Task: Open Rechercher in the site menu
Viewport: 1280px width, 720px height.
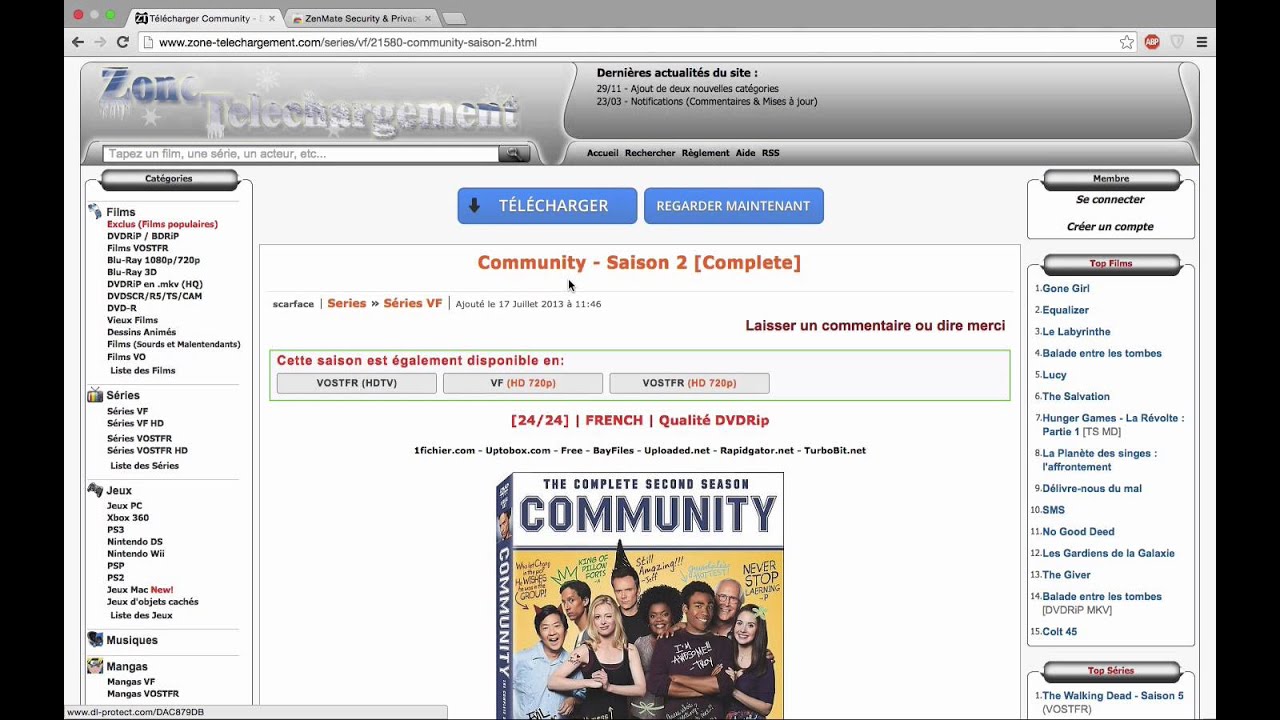Action: [x=650, y=153]
